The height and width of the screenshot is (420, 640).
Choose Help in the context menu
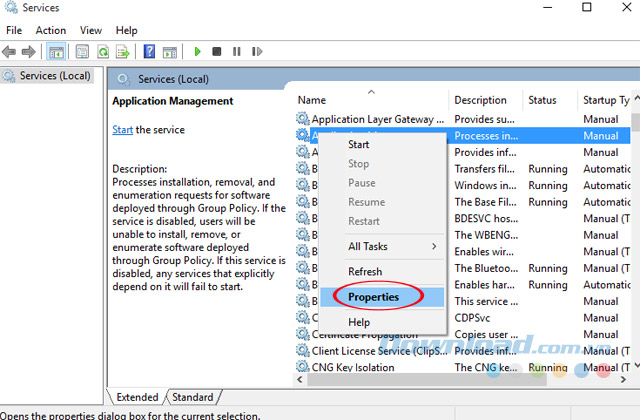pyautogui.click(x=382, y=322)
